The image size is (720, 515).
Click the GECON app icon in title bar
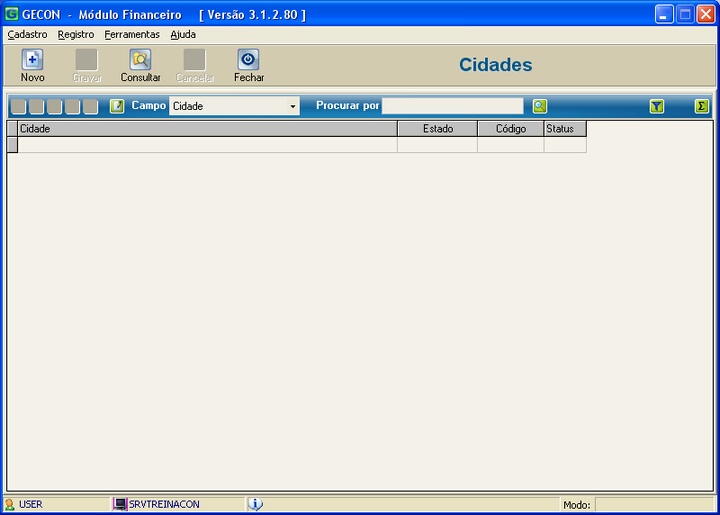[11, 14]
